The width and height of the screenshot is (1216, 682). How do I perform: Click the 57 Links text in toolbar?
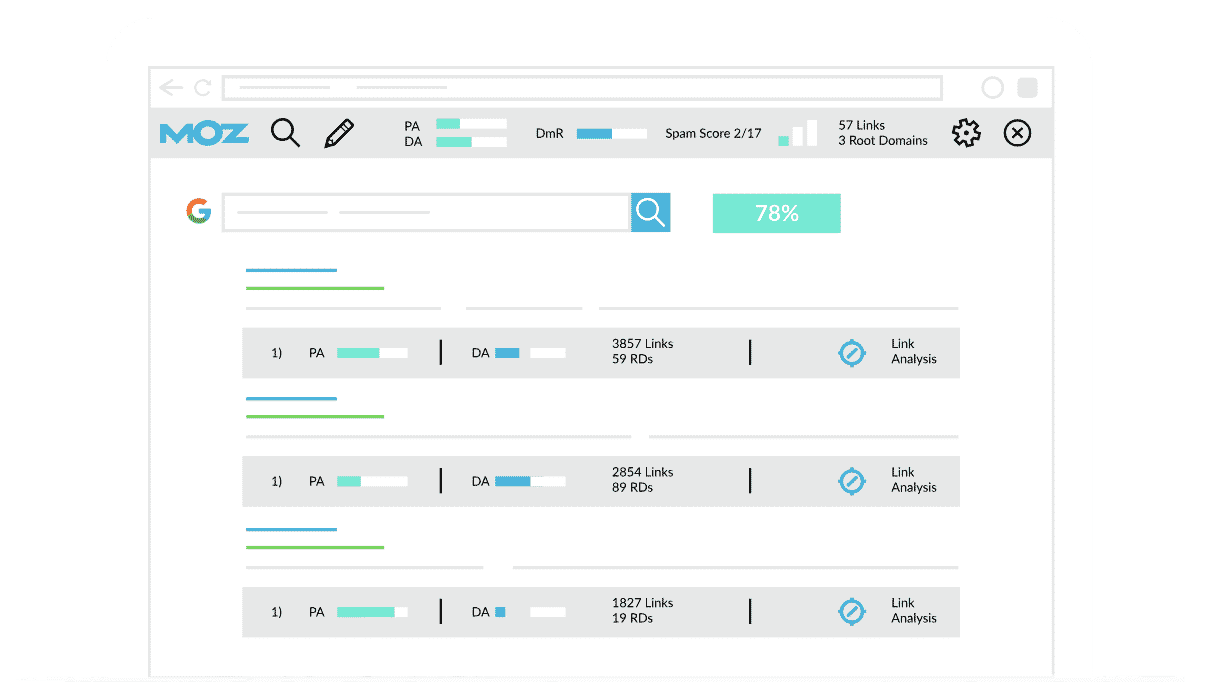pyautogui.click(x=861, y=125)
